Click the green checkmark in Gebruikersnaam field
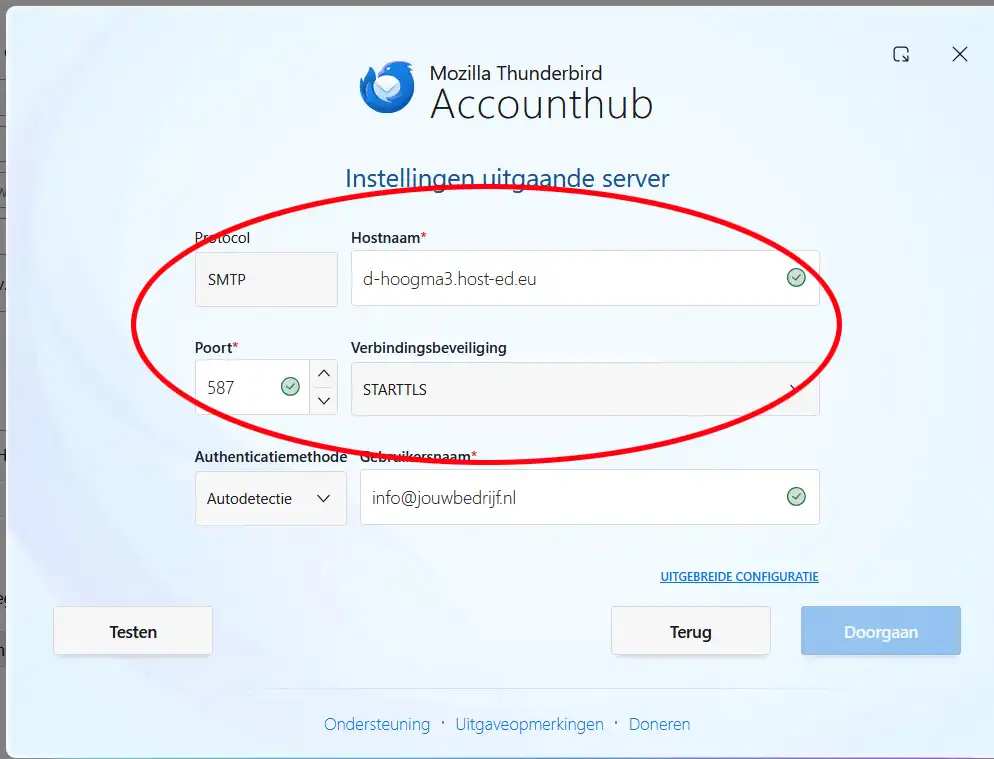This screenshot has width=994, height=759. [x=796, y=497]
